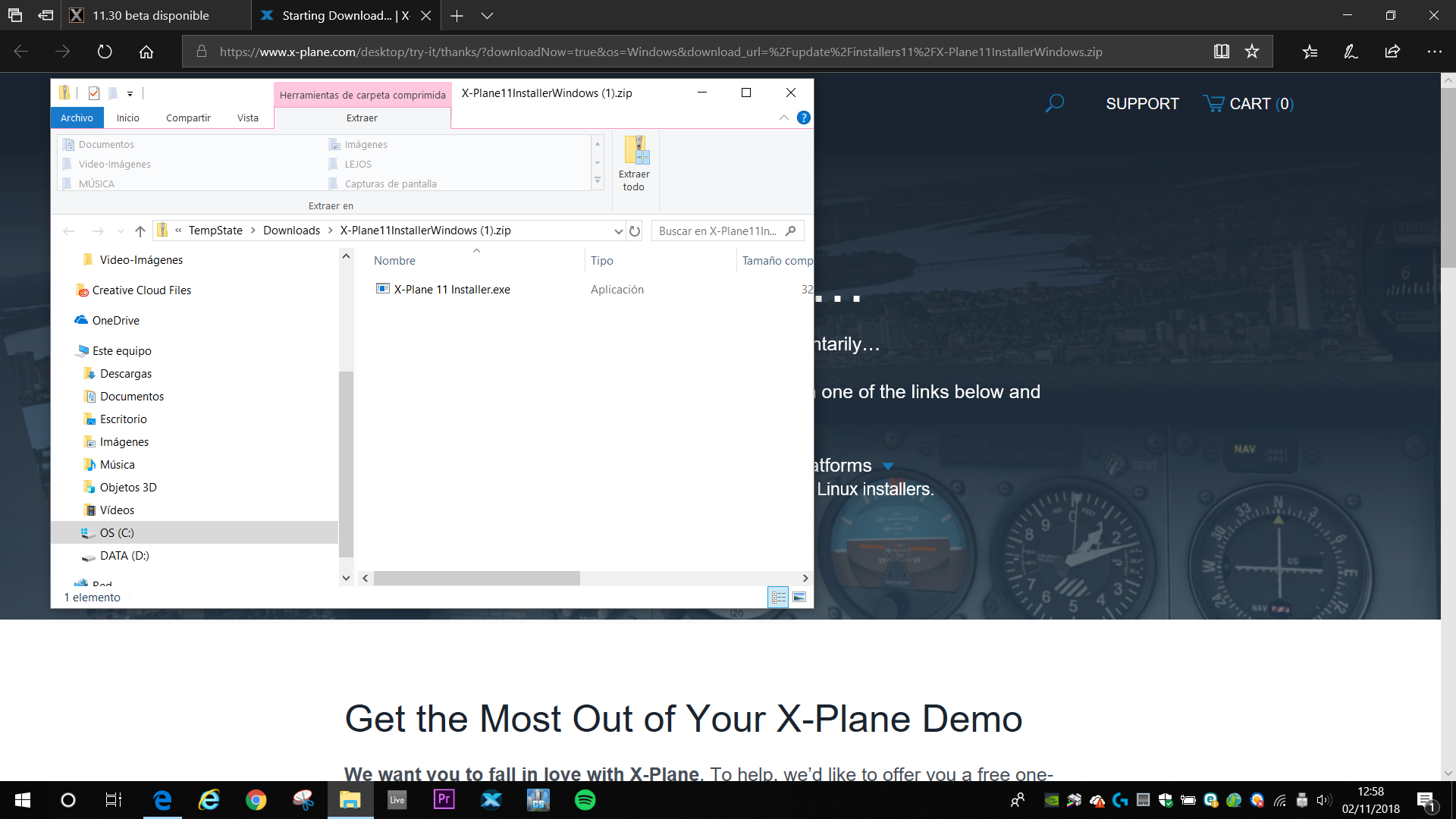This screenshot has height=819, width=1456.
Task: Switch to large icons view
Action: [799, 598]
